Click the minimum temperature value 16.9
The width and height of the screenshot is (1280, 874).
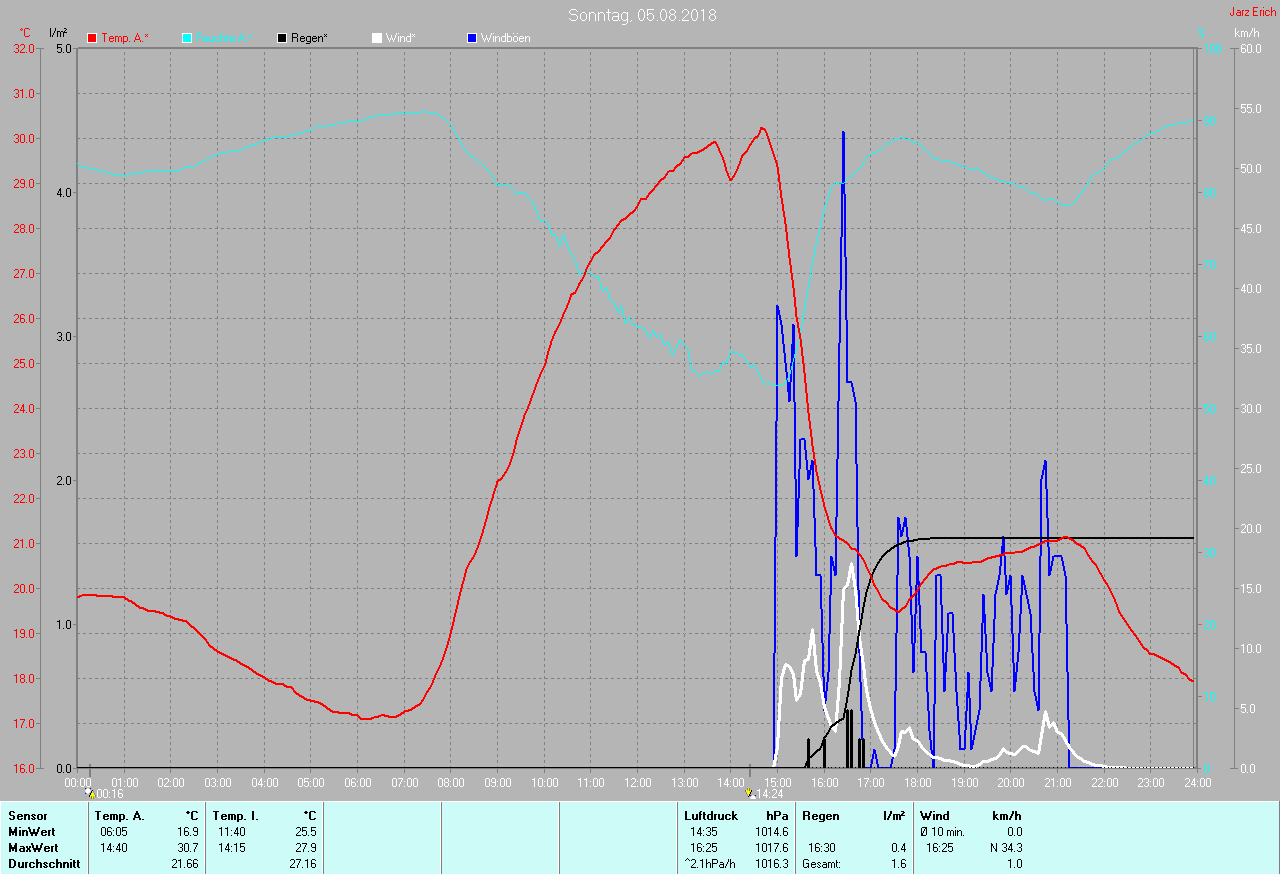187,832
